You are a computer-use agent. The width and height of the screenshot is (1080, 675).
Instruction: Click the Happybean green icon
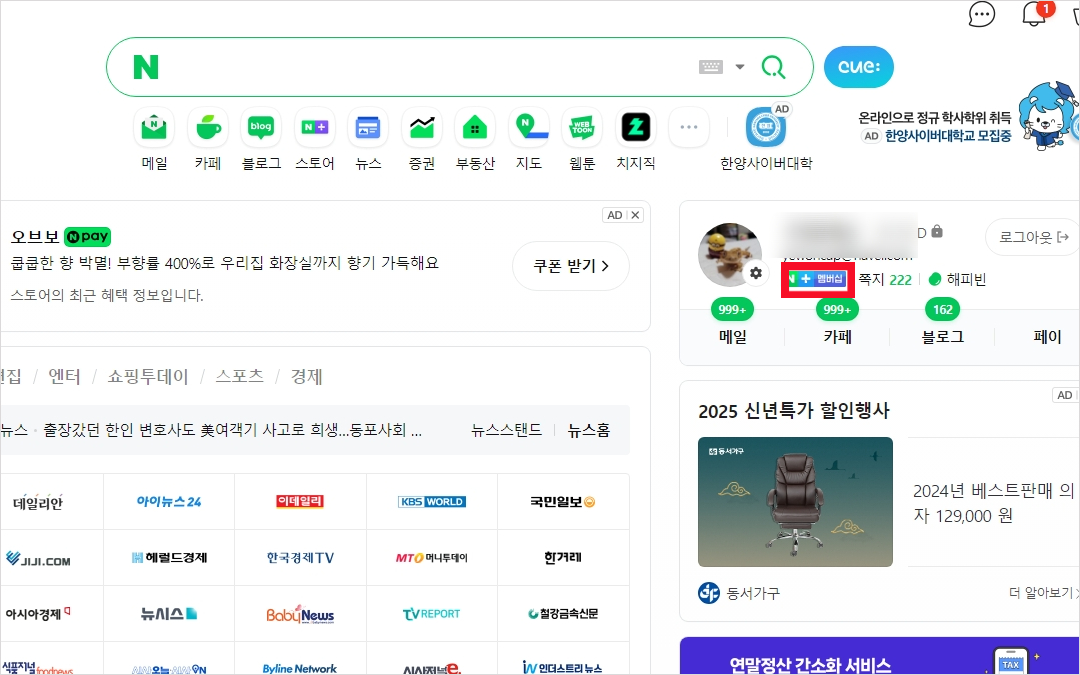tap(935, 279)
